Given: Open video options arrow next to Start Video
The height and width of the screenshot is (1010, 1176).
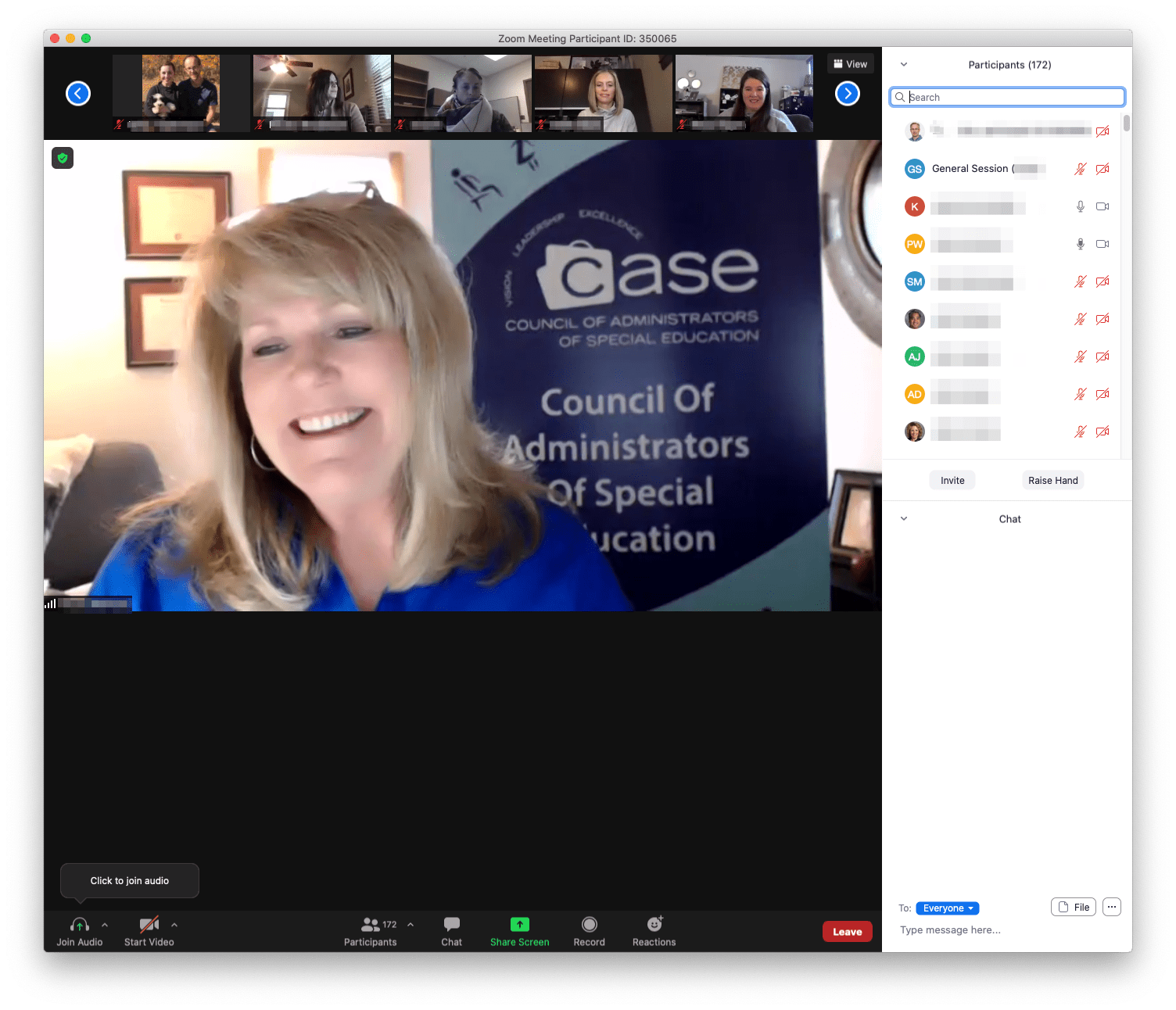Looking at the screenshot, I should tap(174, 925).
